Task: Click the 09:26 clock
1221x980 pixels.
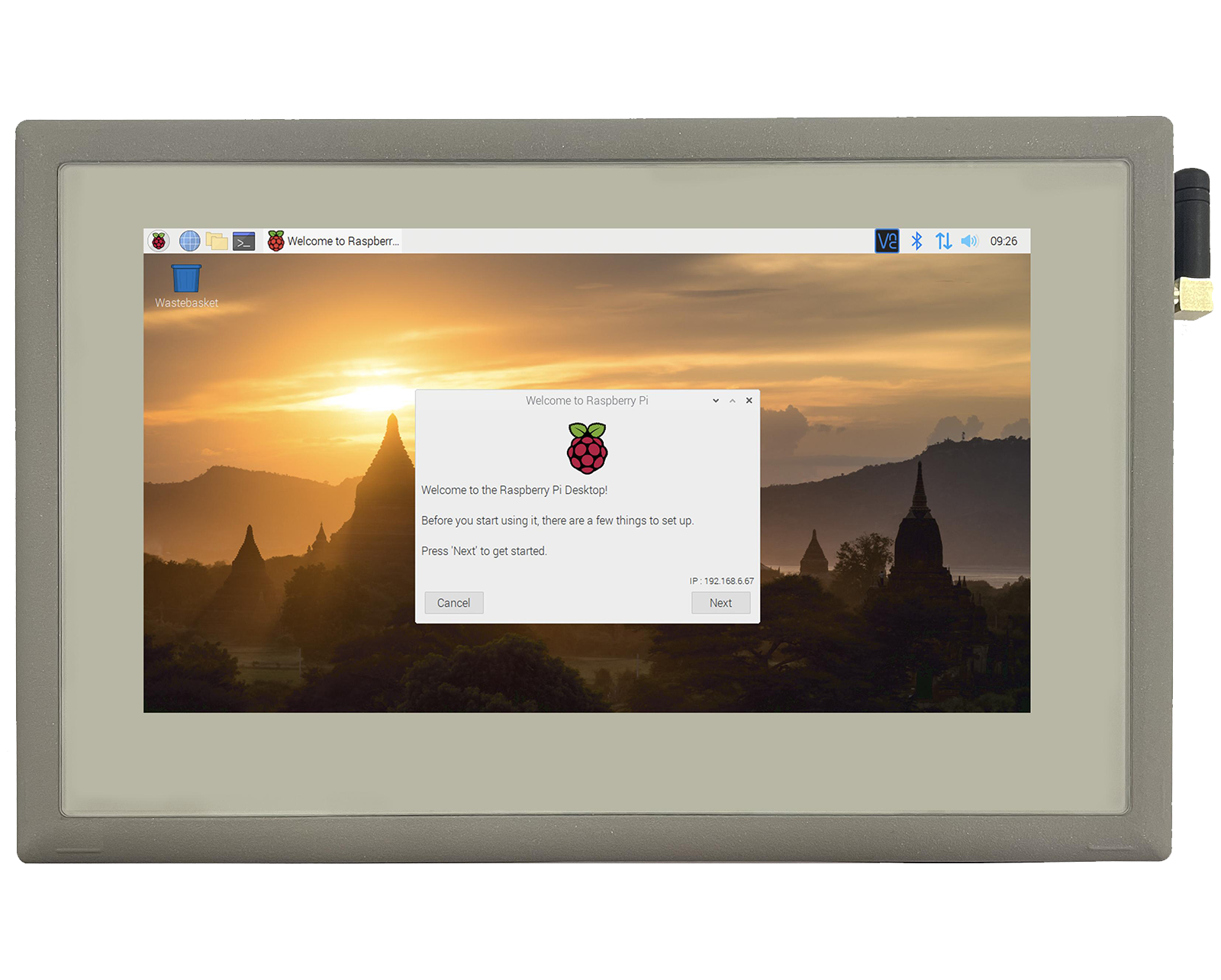Action: (1004, 241)
